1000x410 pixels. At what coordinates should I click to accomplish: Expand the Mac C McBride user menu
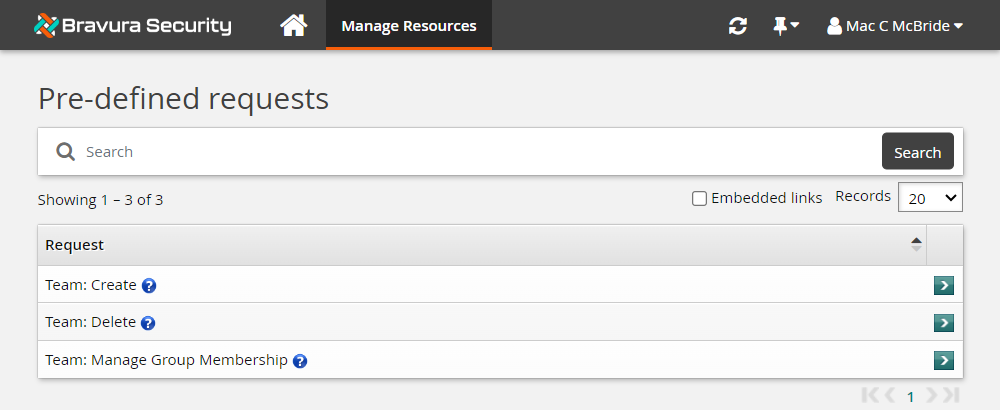click(x=895, y=26)
